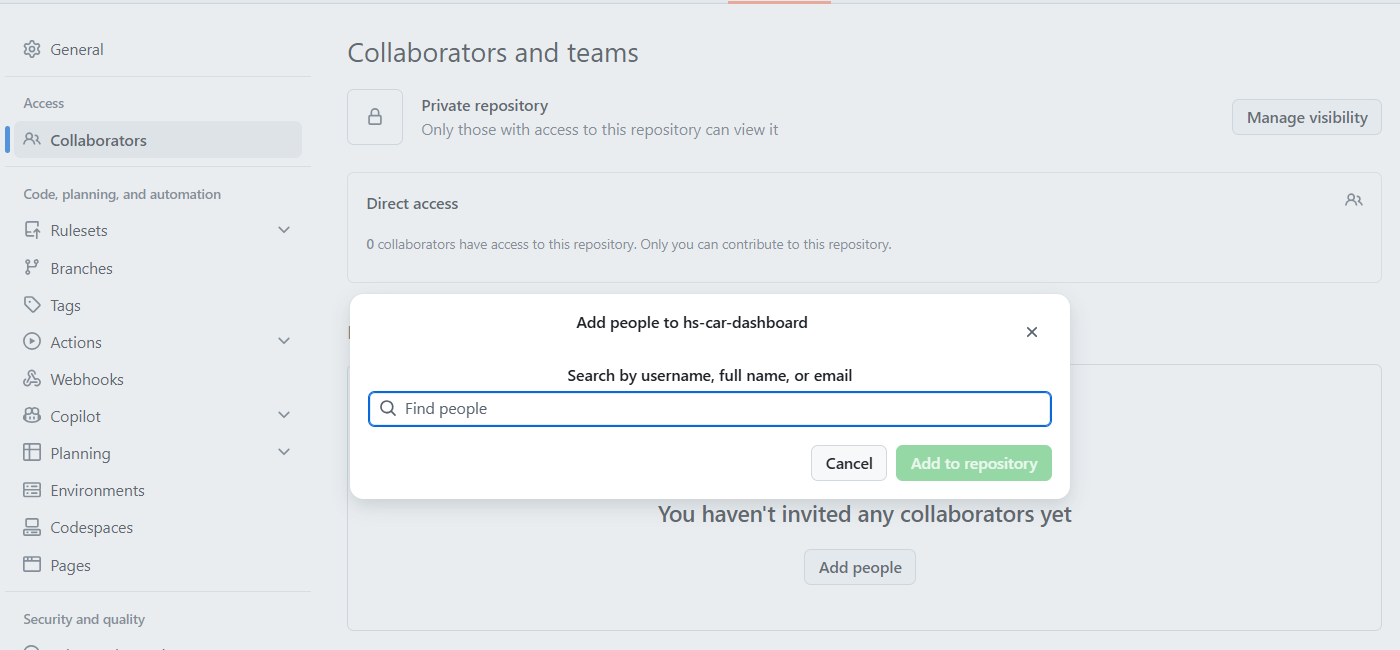Focus the Find people search field
1400x650 pixels.
(710, 409)
